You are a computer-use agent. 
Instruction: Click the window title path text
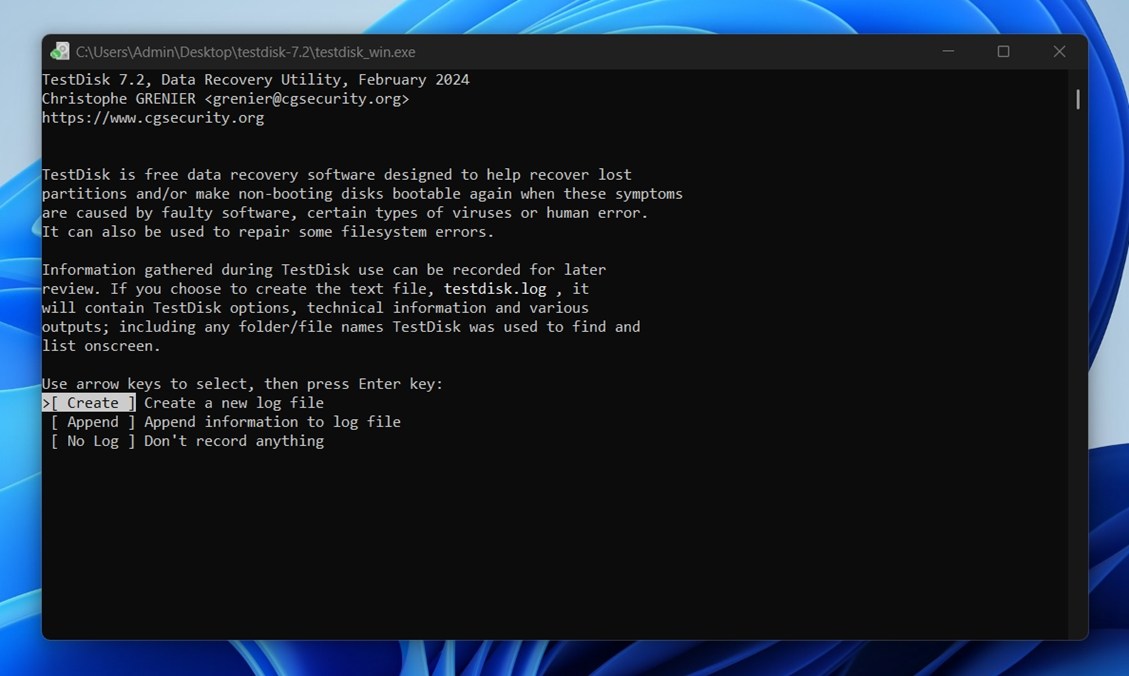point(245,52)
